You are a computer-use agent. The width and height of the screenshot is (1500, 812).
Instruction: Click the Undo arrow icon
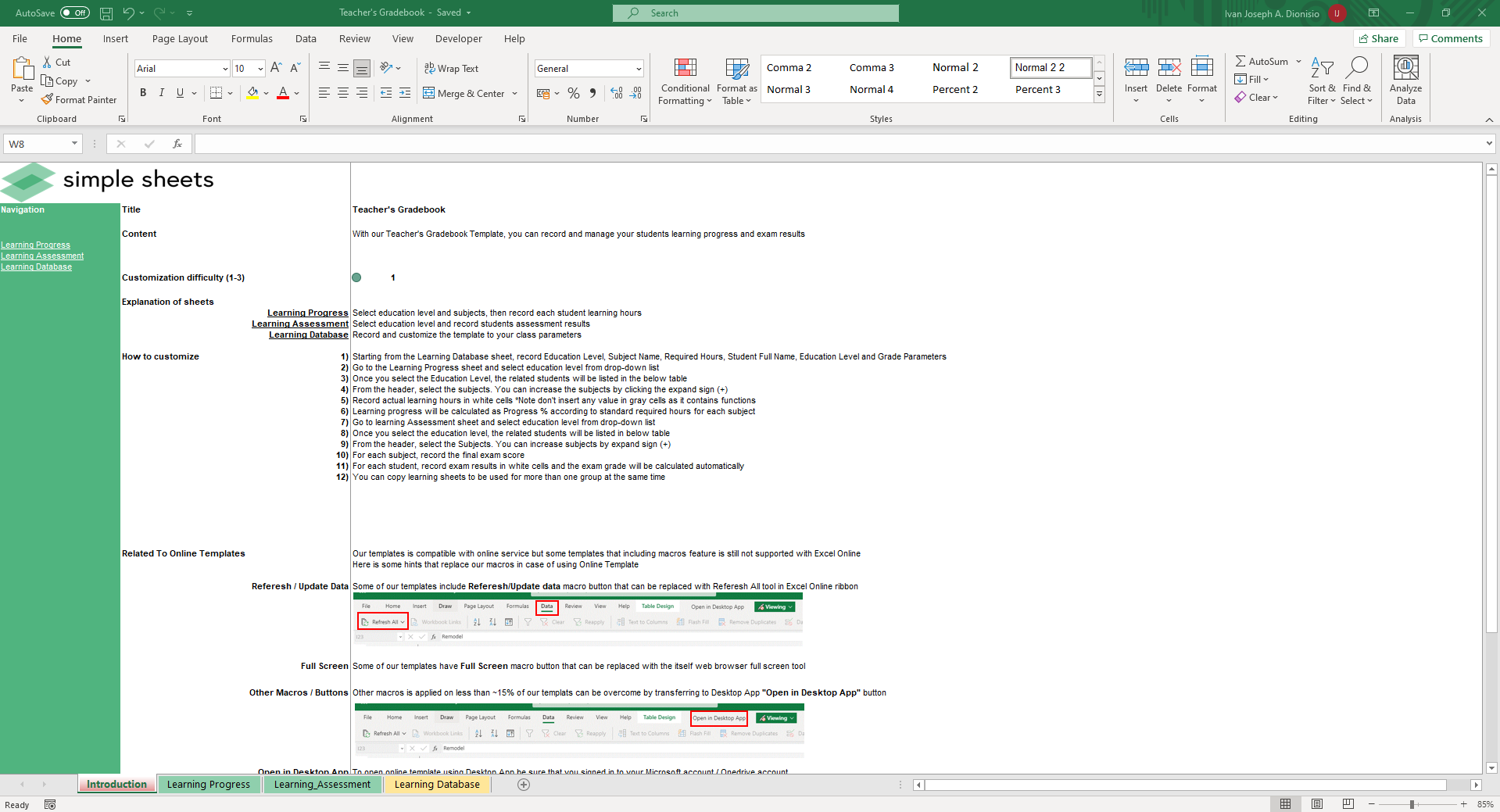tap(128, 13)
